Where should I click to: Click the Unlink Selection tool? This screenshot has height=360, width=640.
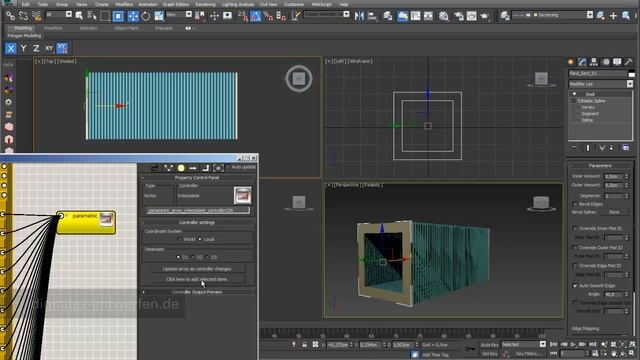[x=23, y=16]
